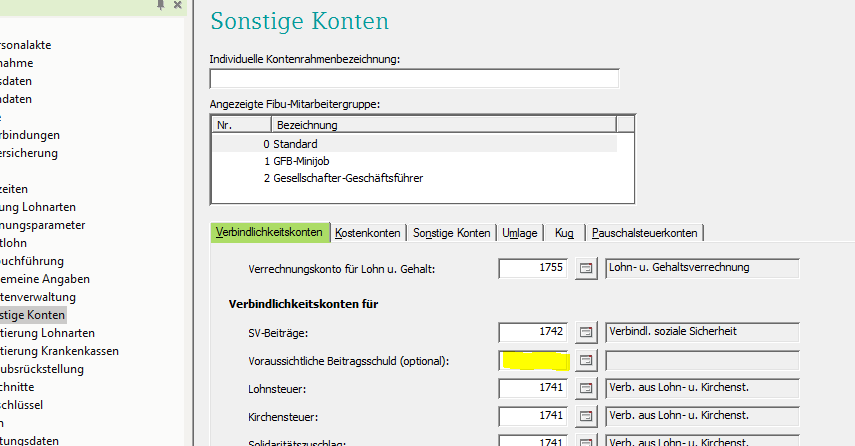Click the Individuelle Kontenrahmenbezeichnung text field
The height and width of the screenshot is (446, 855).
[414, 79]
